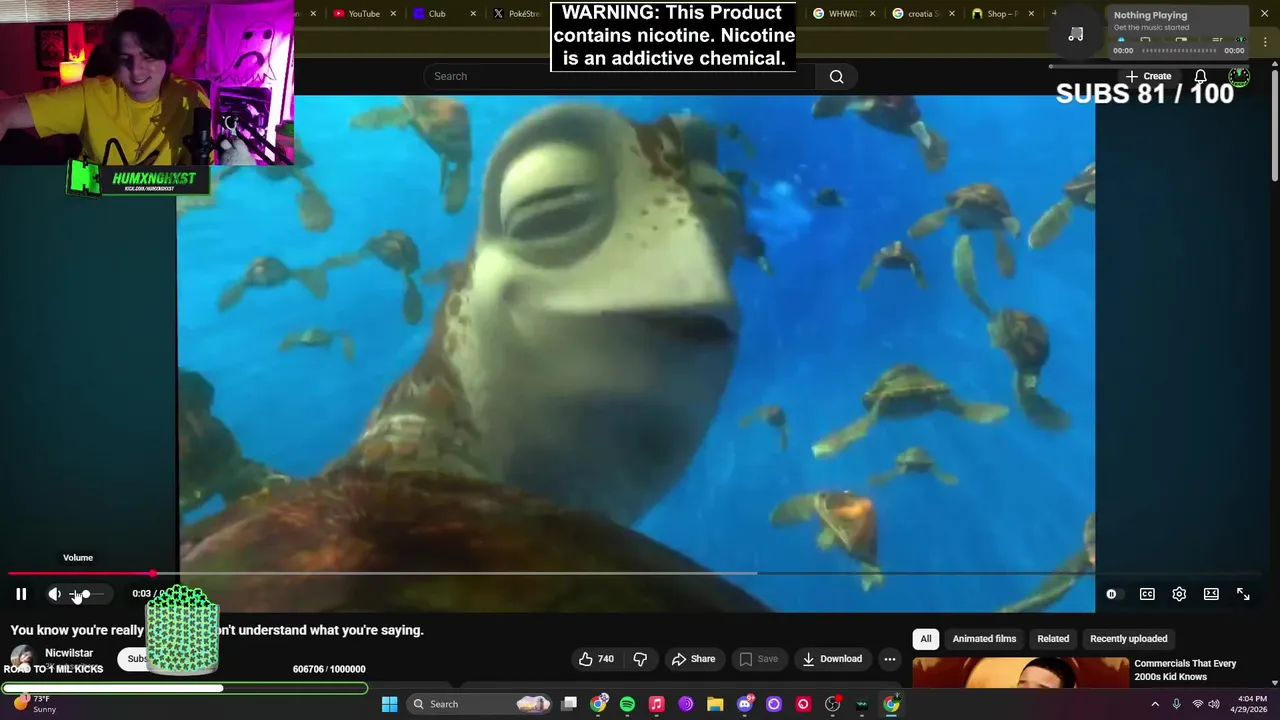Open OBS Studio from the taskbar
This screenshot has width=1280, height=720.
pos(832,704)
